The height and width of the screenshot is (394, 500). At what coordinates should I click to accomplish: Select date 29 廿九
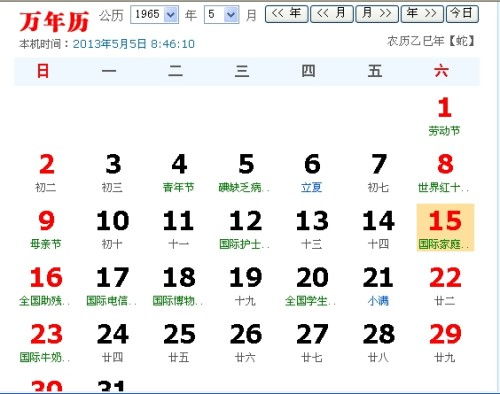click(445, 342)
